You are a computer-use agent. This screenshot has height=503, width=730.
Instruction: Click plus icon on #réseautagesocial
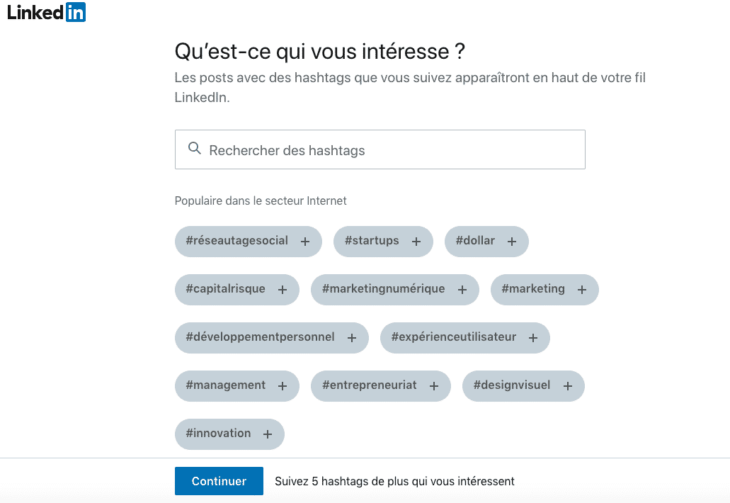coord(304,241)
